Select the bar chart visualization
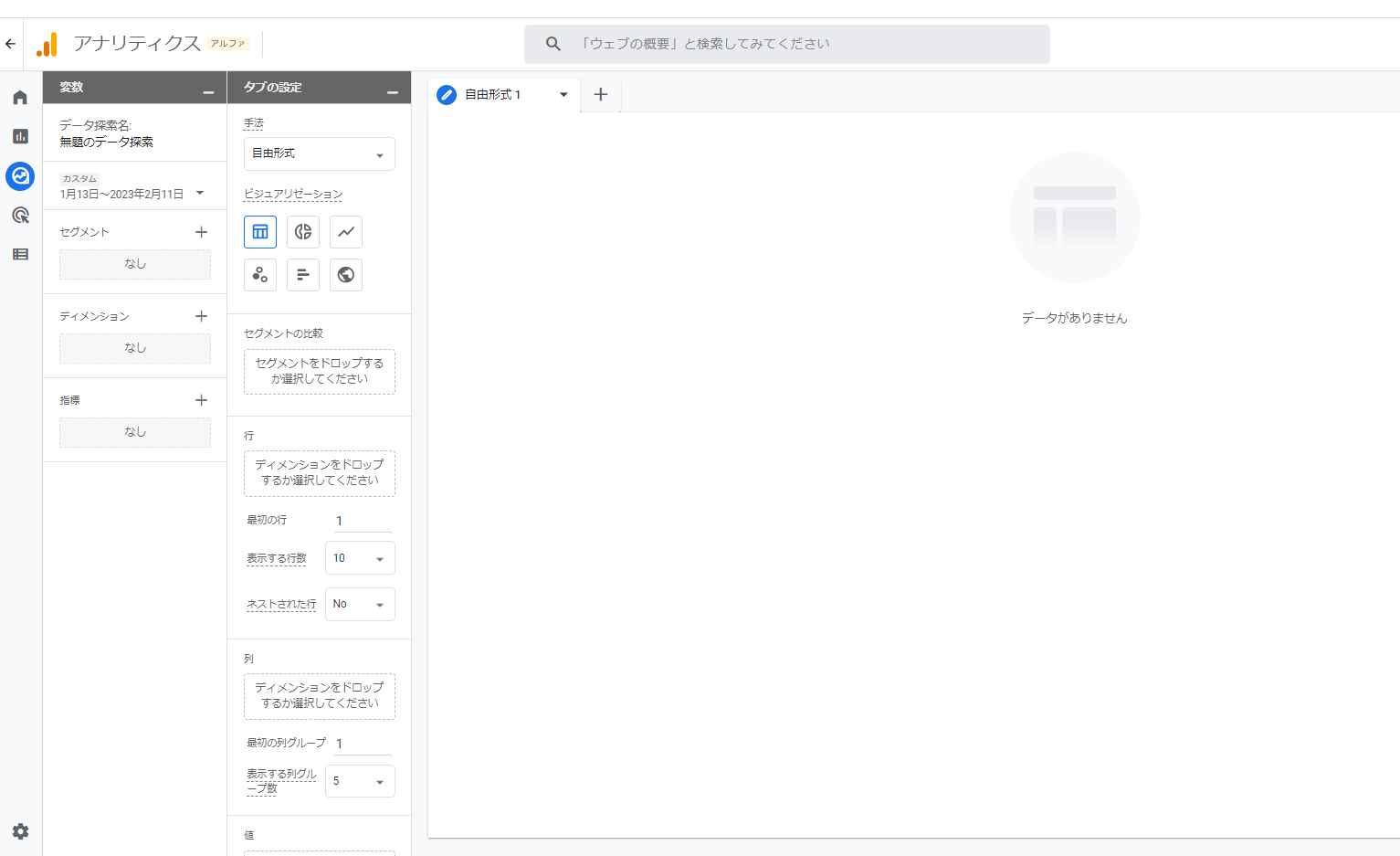The image size is (1400, 856). 303,275
